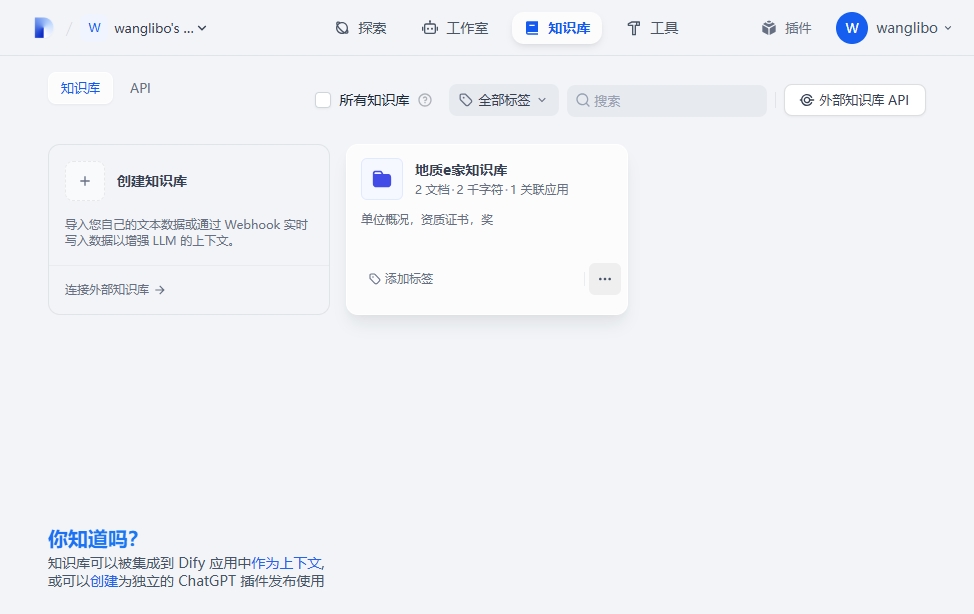Viewport: 974px width, 614px height.
Task: Click the wanglibo user avatar
Action: coord(851,28)
